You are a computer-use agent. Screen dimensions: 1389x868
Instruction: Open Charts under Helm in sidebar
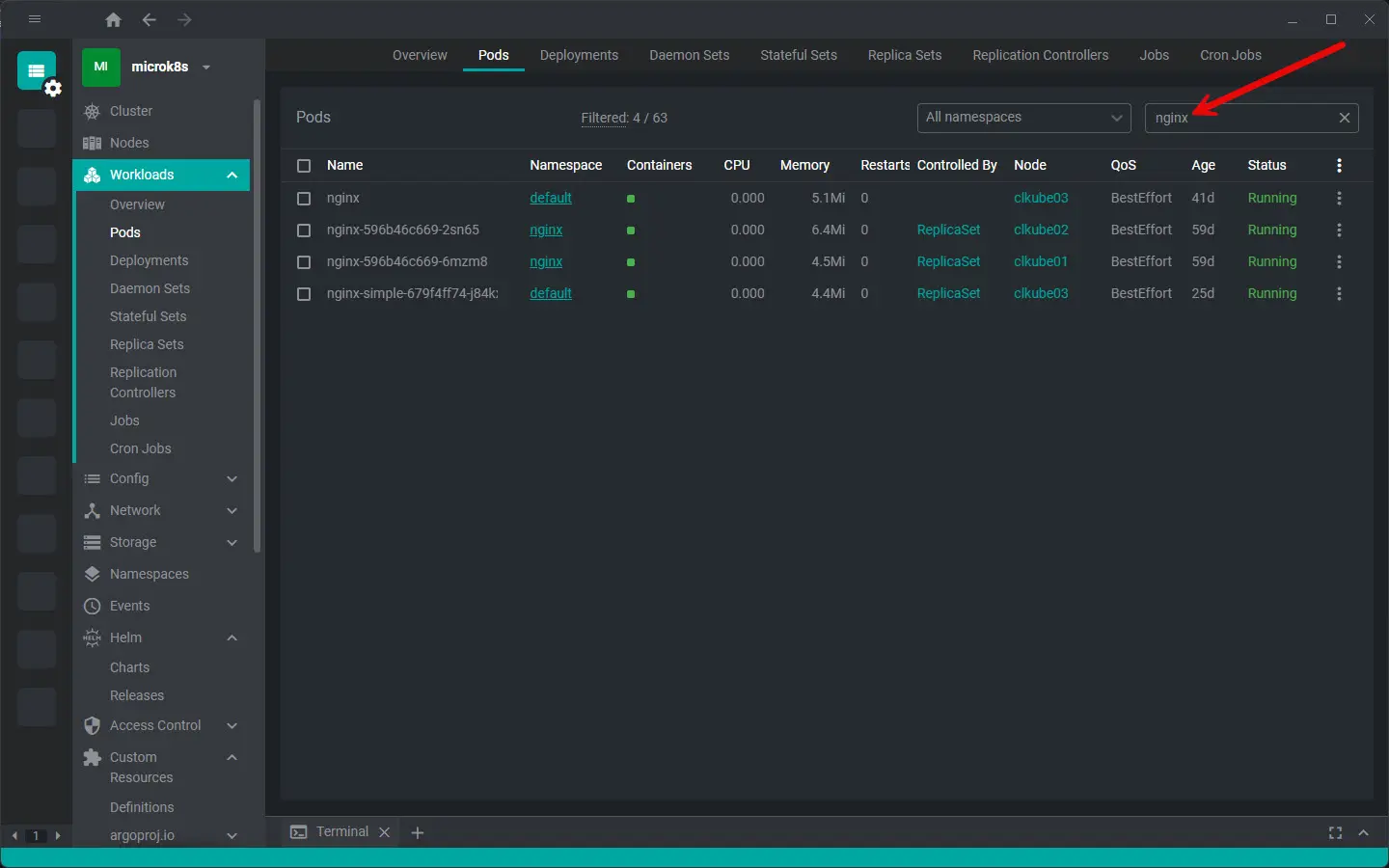(x=129, y=667)
